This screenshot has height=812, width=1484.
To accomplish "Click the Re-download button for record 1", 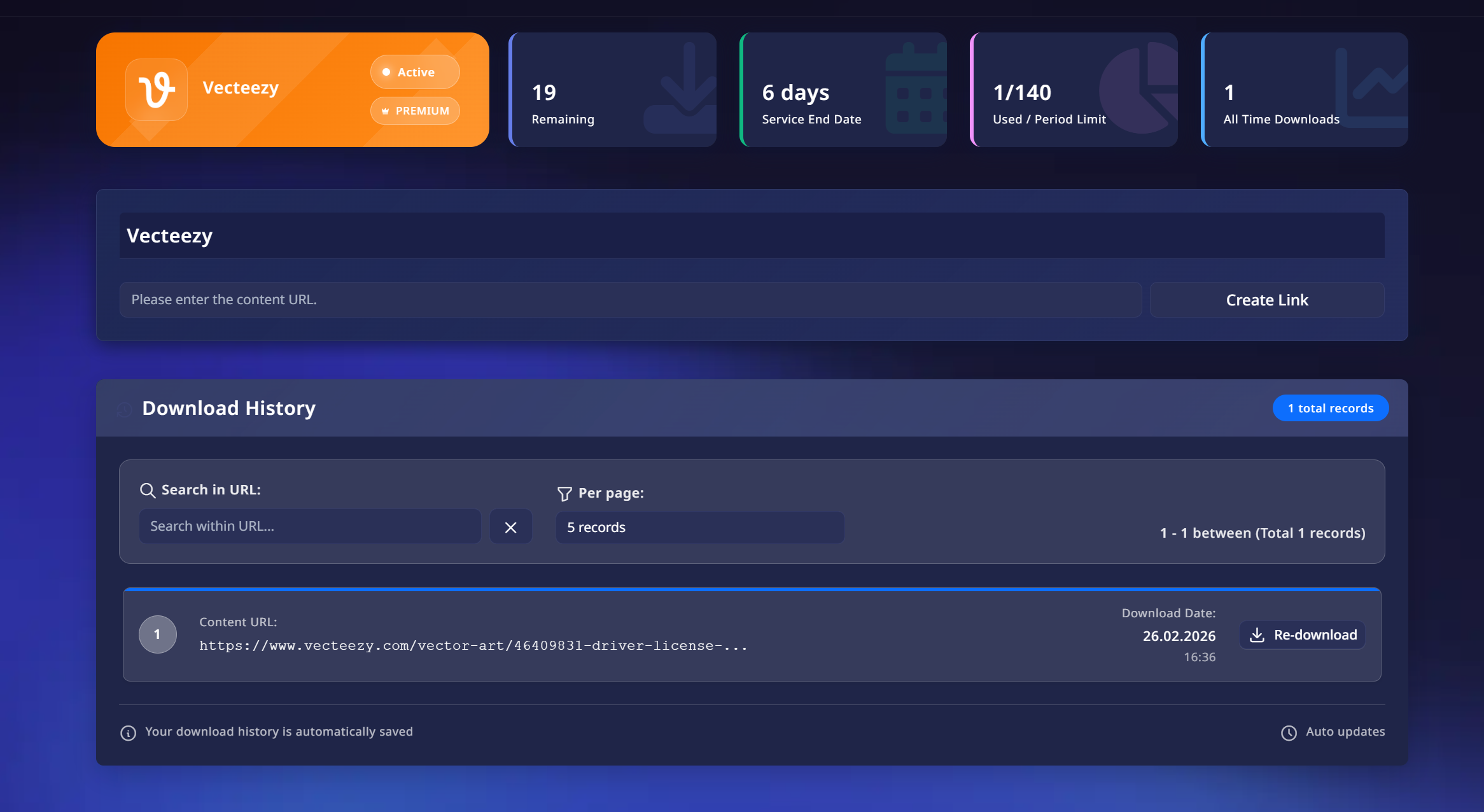I will pyautogui.click(x=1303, y=635).
